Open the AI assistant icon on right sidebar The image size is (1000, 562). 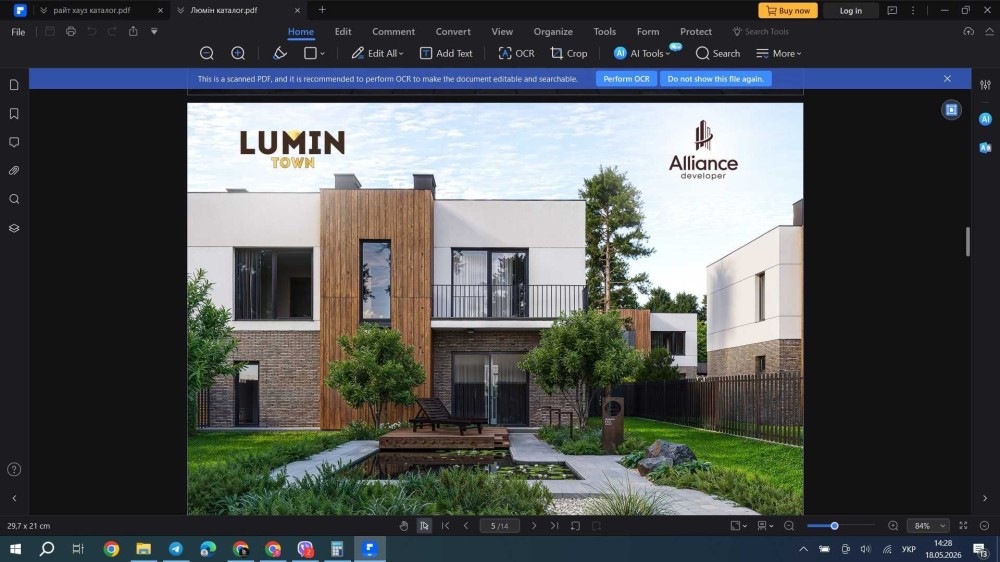(985, 119)
